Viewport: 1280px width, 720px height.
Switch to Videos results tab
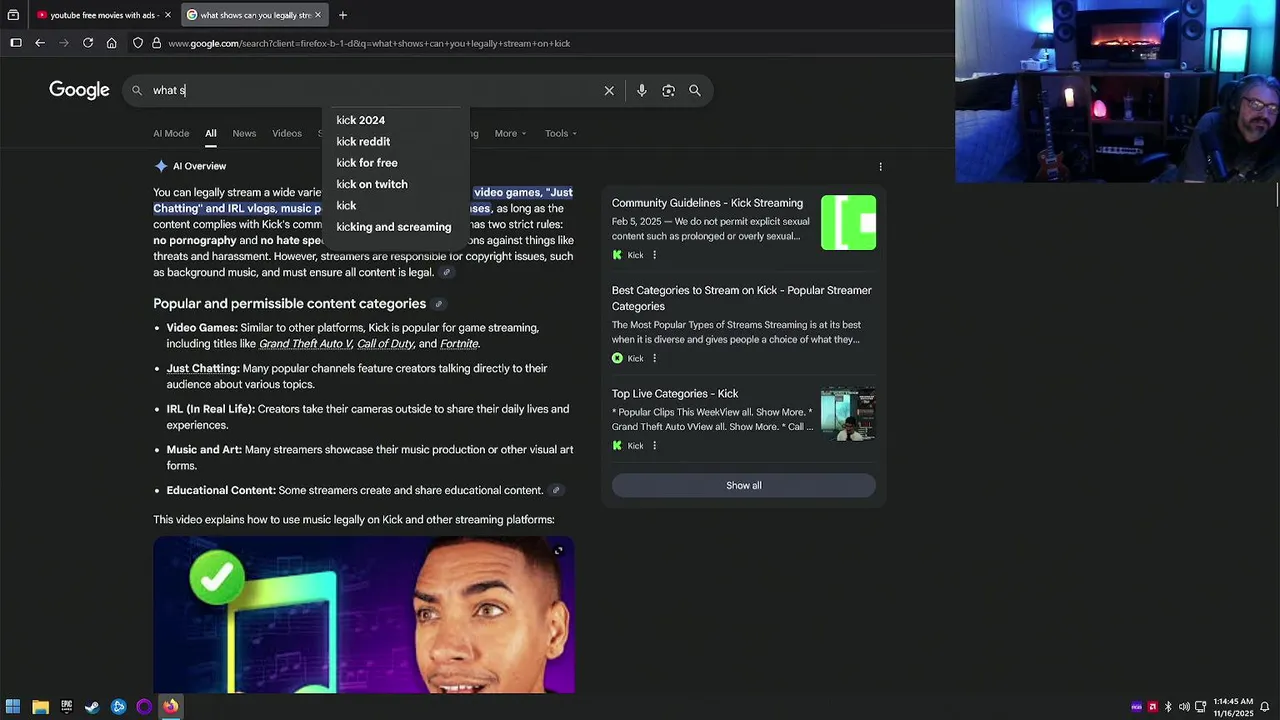(287, 133)
